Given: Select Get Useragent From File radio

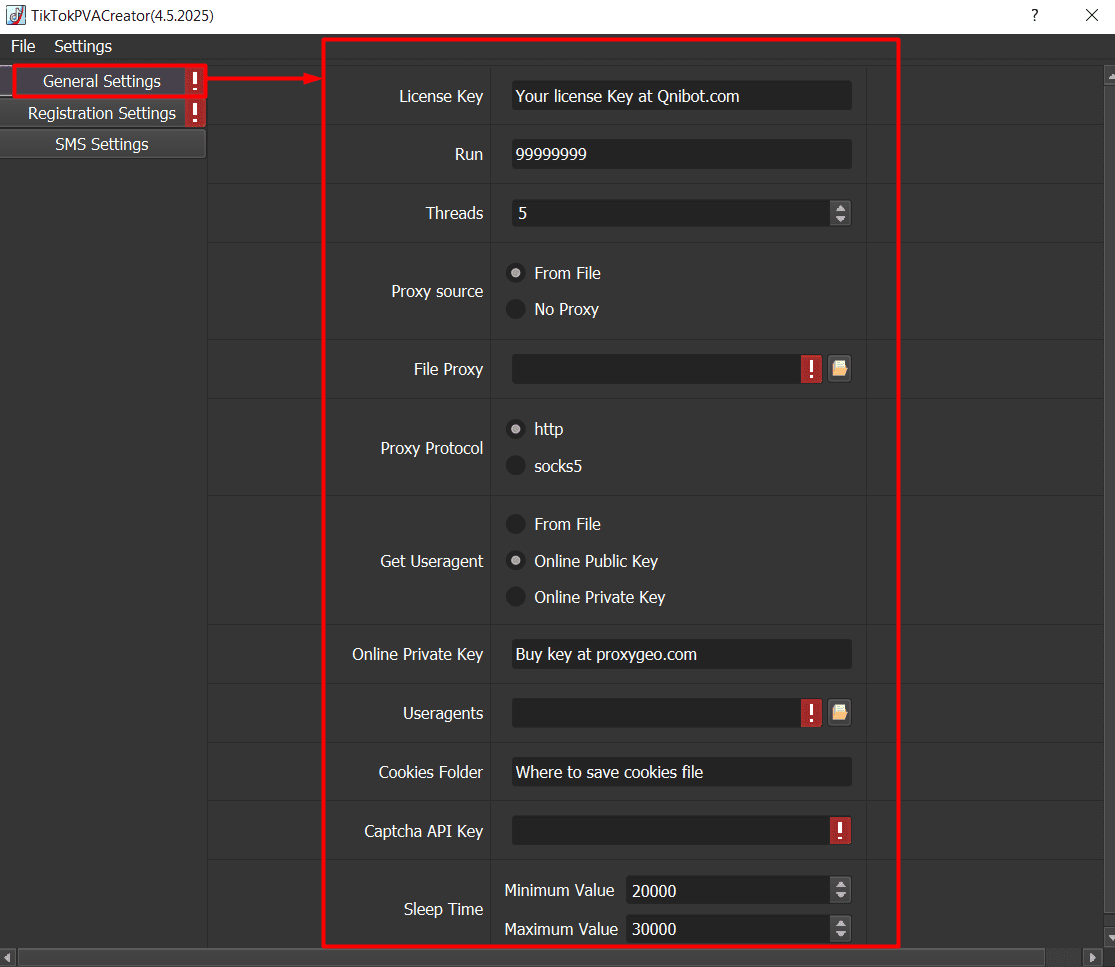Looking at the screenshot, I should point(516,524).
